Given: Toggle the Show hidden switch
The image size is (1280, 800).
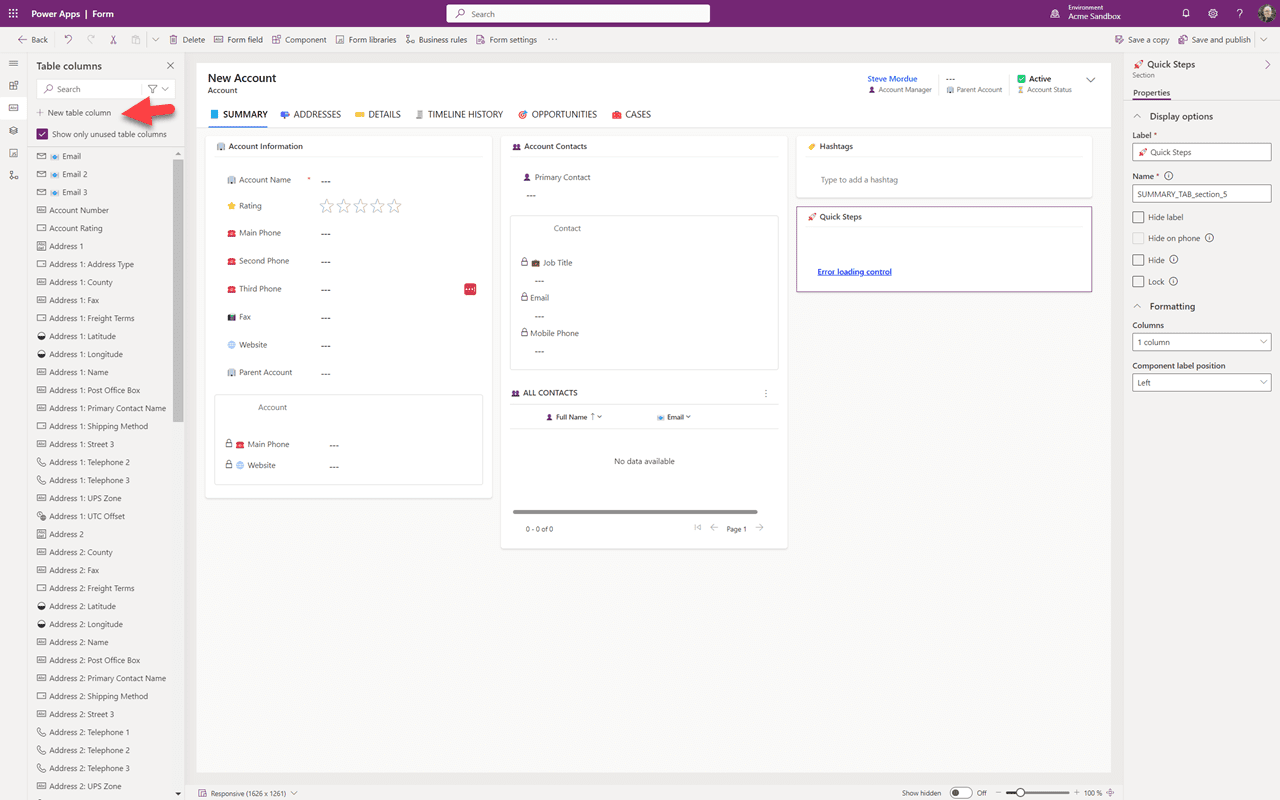Looking at the screenshot, I should point(960,793).
